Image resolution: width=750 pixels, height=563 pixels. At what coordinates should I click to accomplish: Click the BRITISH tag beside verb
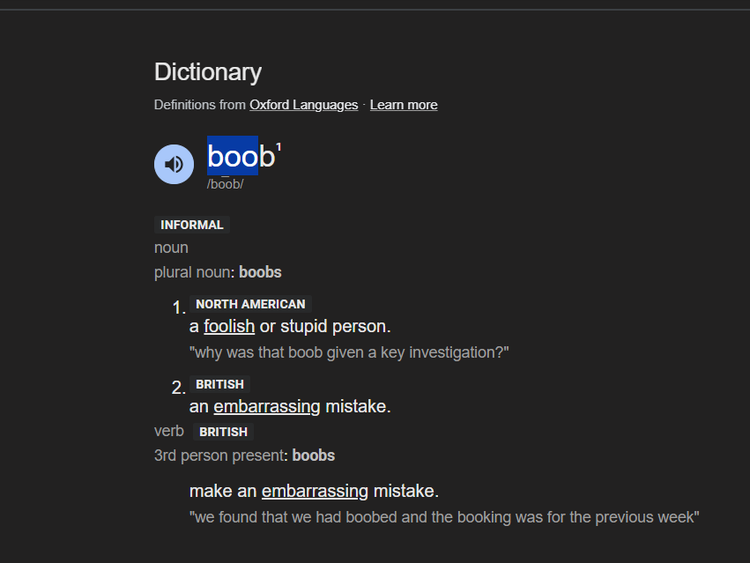(223, 432)
